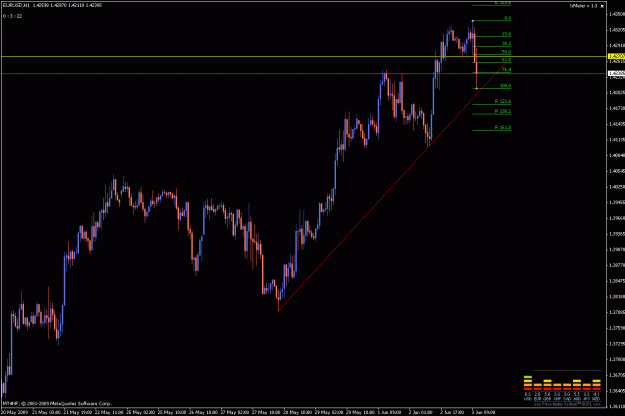Click the NZD label in the currency meter

(x=596, y=399)
